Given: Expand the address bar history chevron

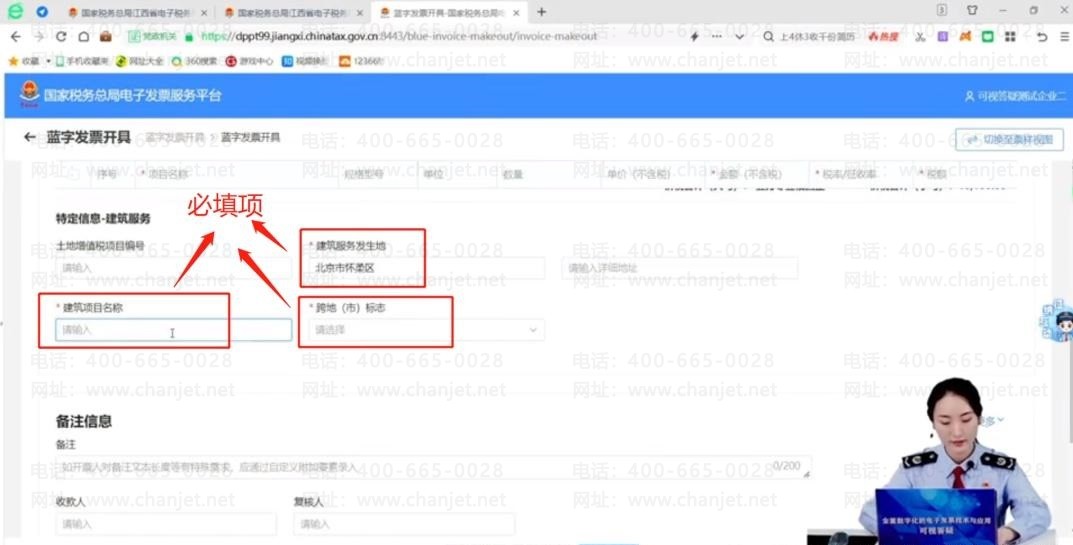Looking at the screenshot, I should 739,36.
